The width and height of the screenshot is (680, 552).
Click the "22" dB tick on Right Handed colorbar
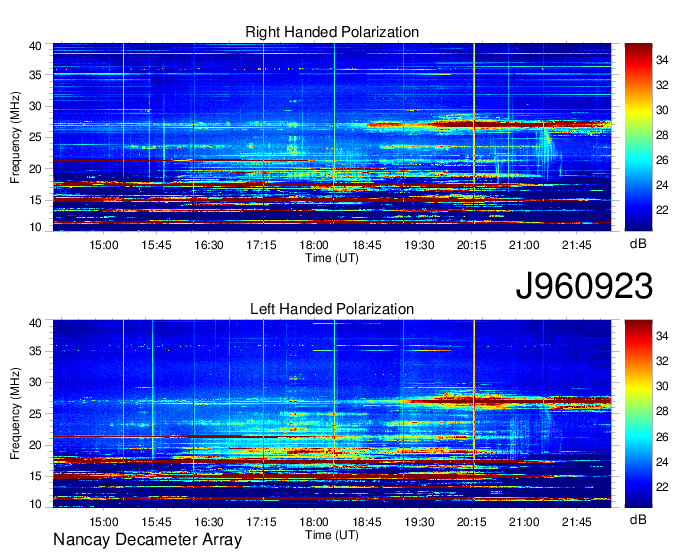[662, 210]
